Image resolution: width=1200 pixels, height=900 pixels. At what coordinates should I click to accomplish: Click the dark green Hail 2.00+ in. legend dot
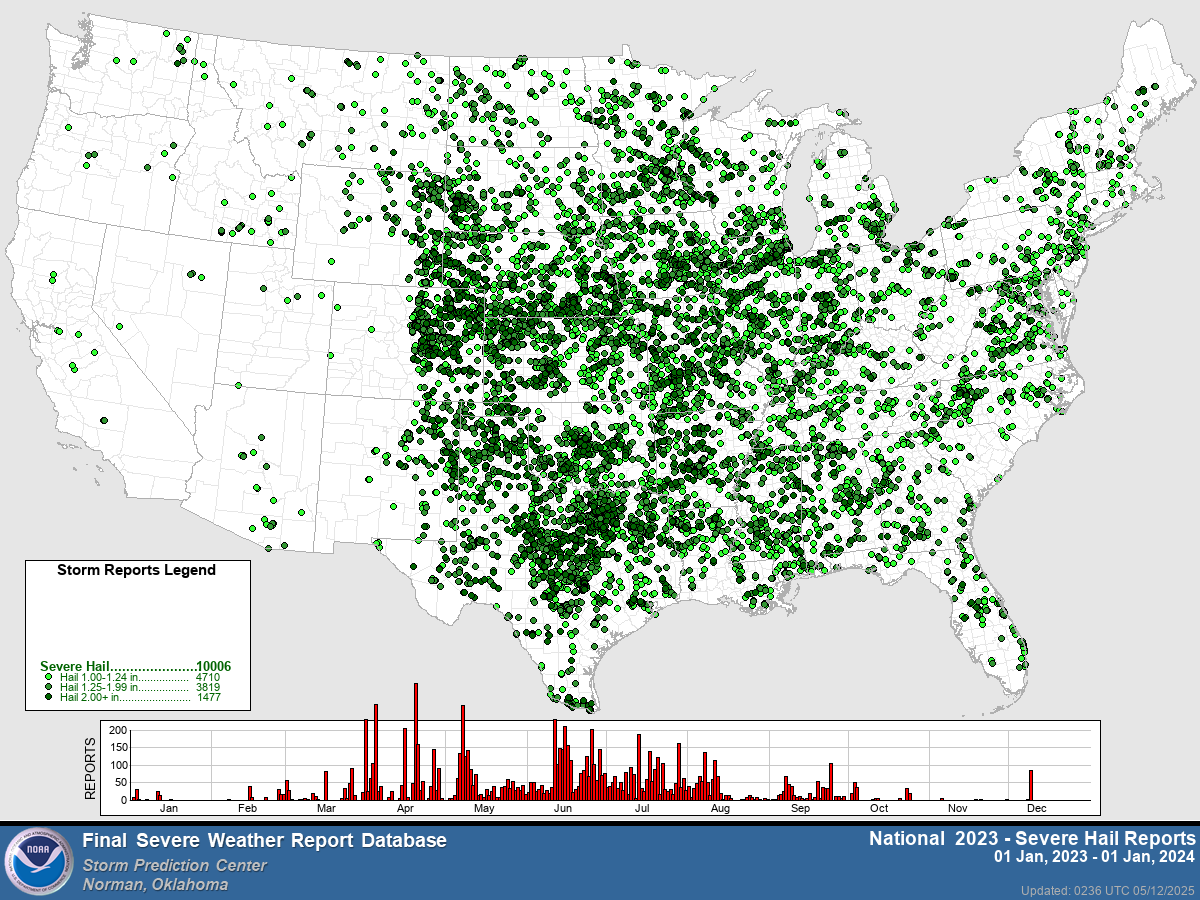click(x=49, y=697)
